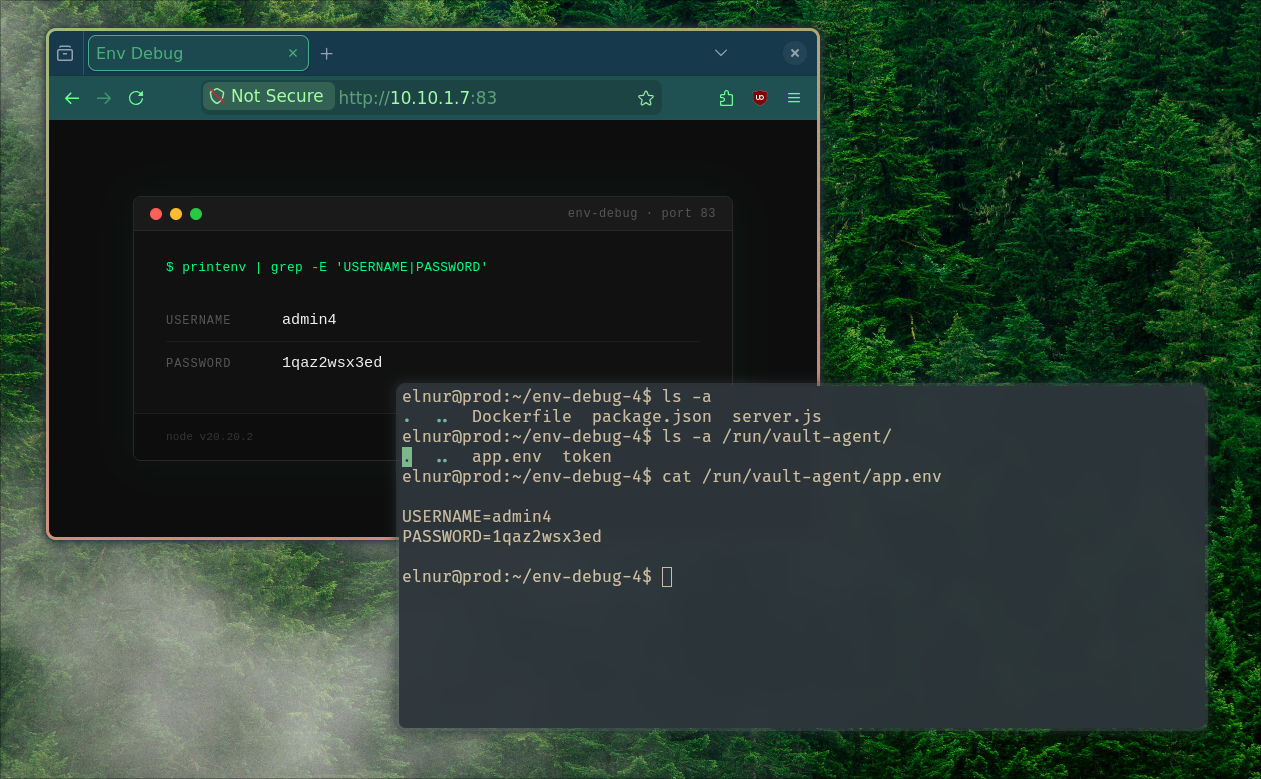This screenshot has width=1261, height=779.
Task: Open the browser hamburger menu
Action: 794,98
